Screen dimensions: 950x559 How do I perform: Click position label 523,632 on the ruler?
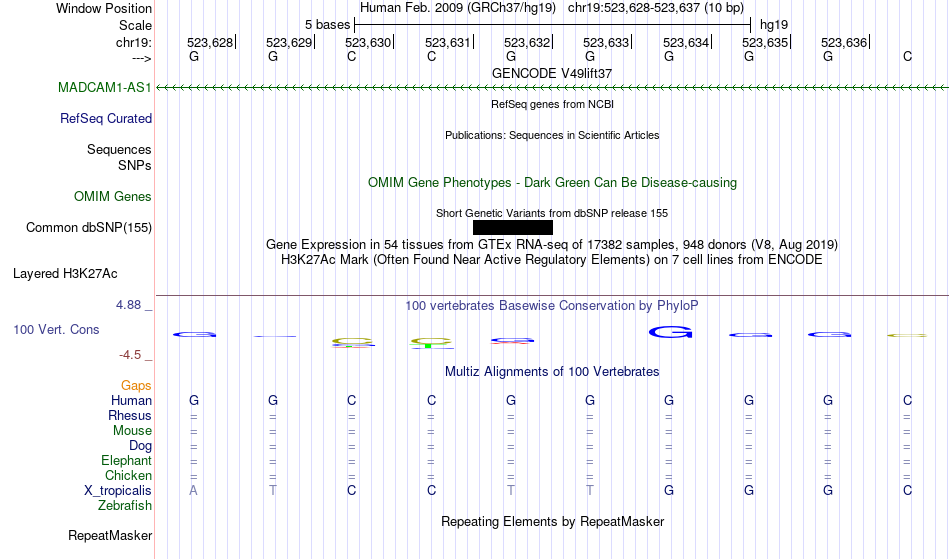[527, 42]
